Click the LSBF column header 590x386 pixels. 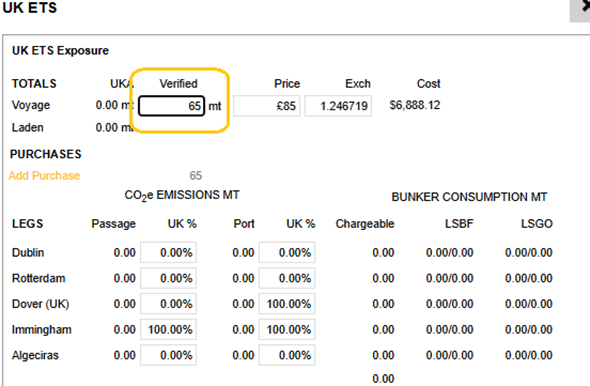(459, 224)
